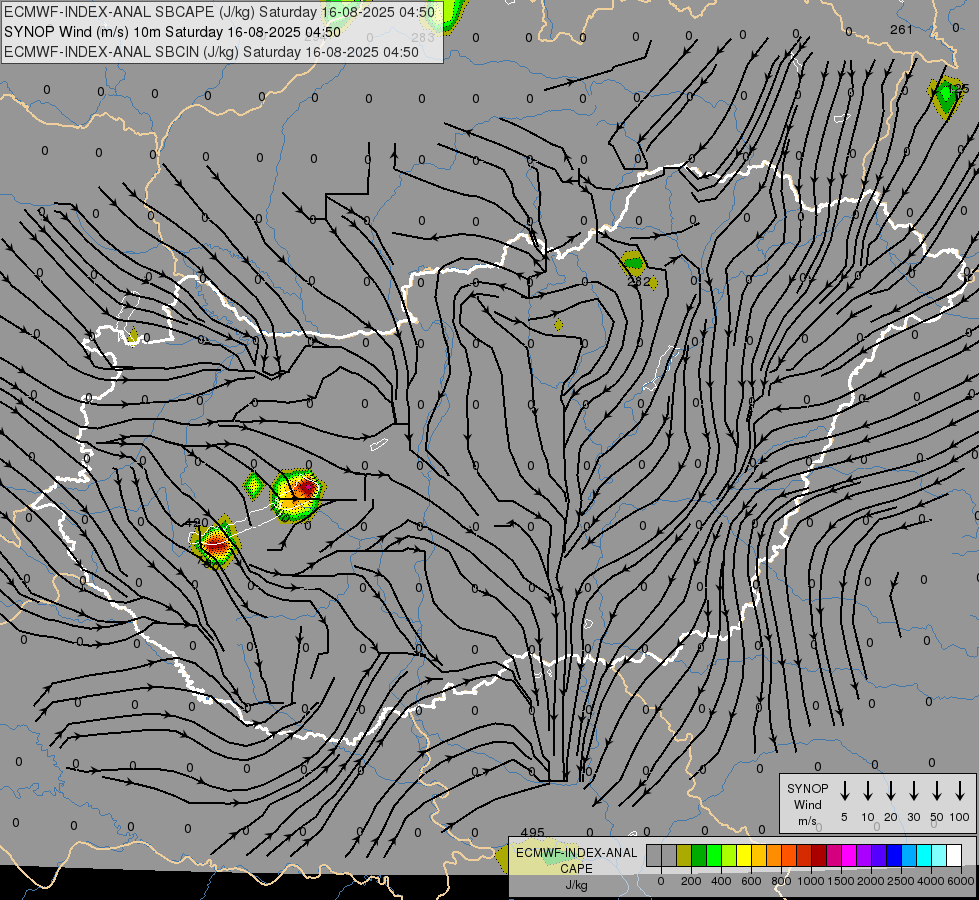Screen dimensions: 979x900
Task: Pick the dark green CAPE legend swatch
Action: [x=699, y=855]
